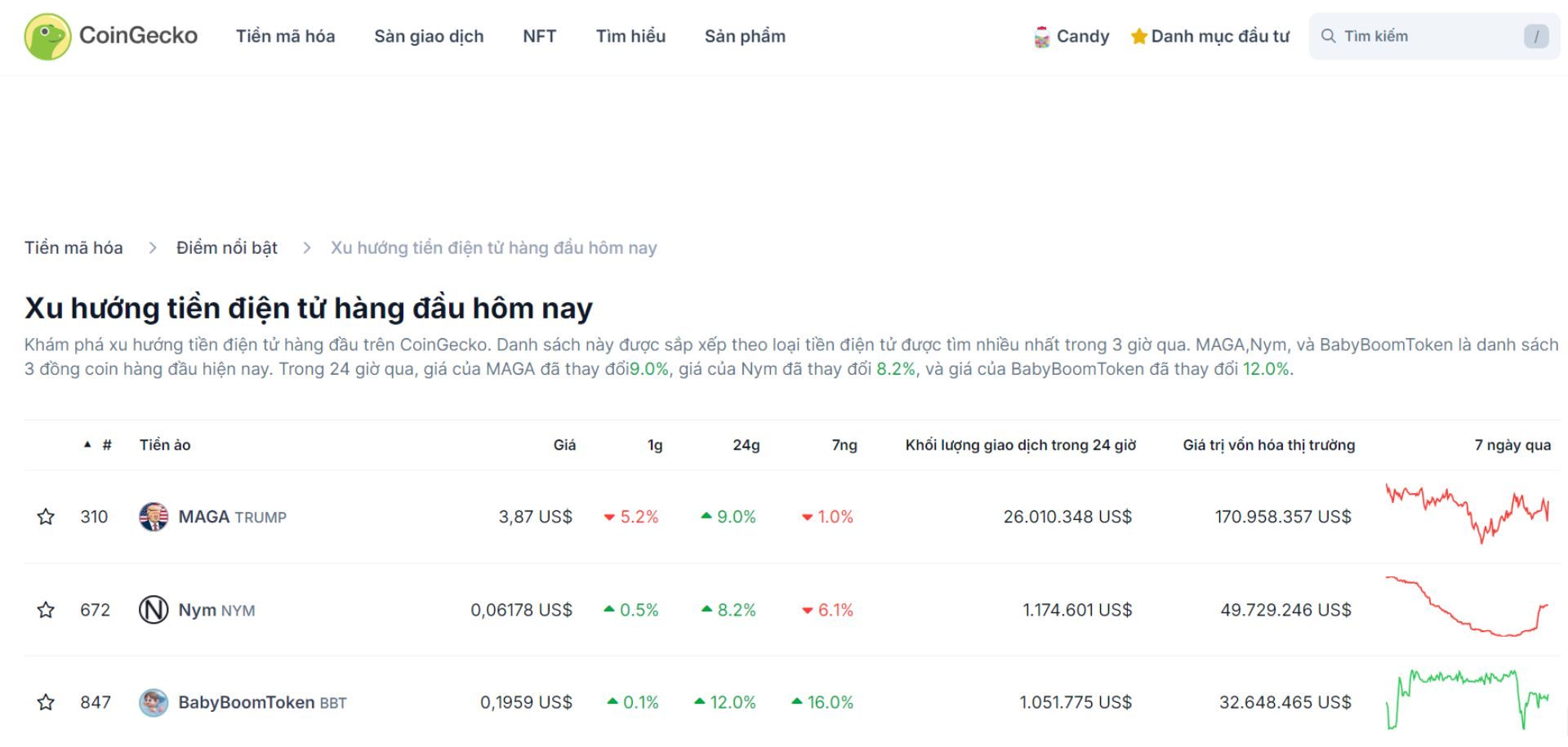Toggle the sort arrow on the # column
The image size is (1568, 747).
pos(87,445)
